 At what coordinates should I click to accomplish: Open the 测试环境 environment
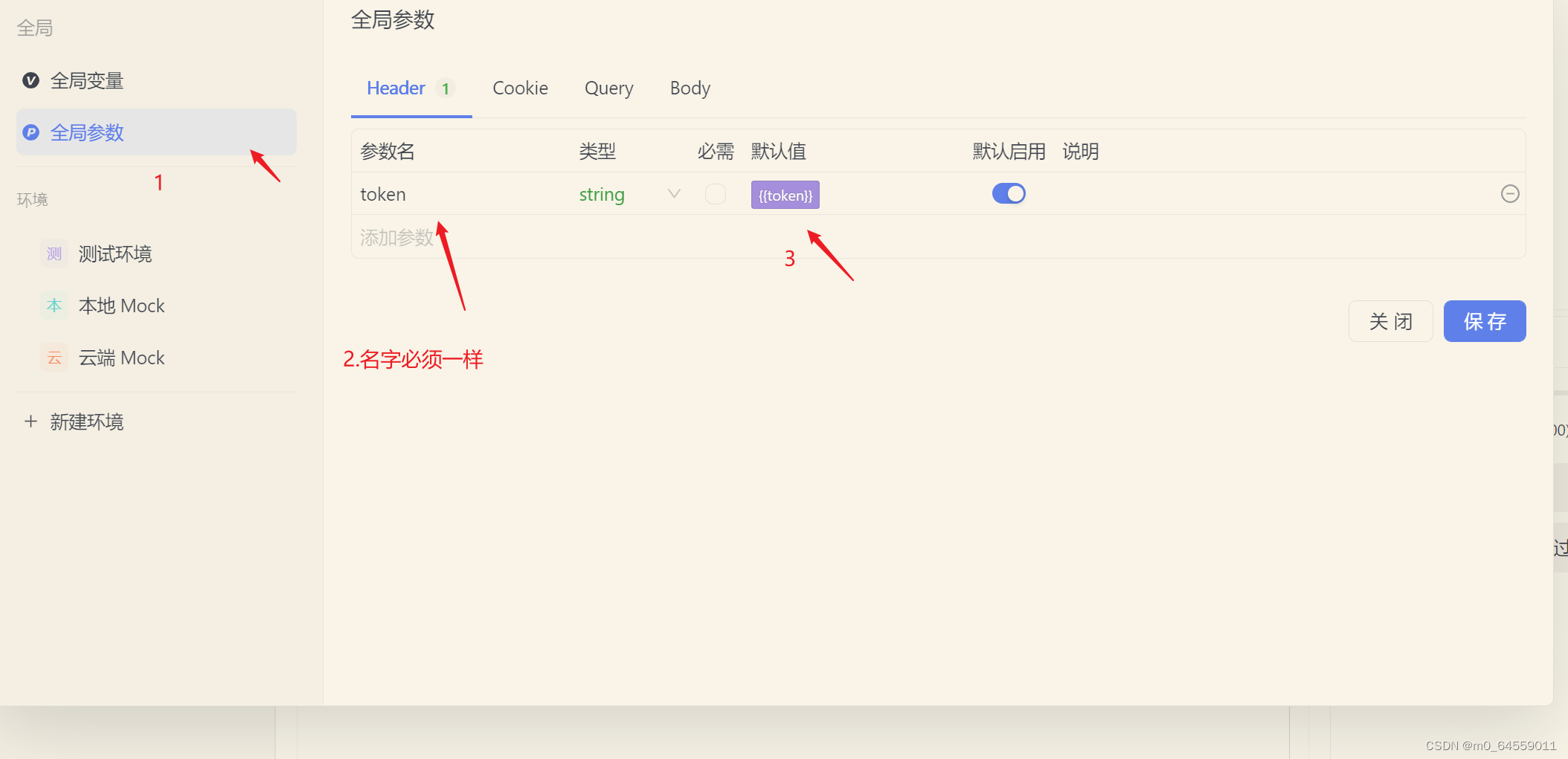[x=156, y=253]
